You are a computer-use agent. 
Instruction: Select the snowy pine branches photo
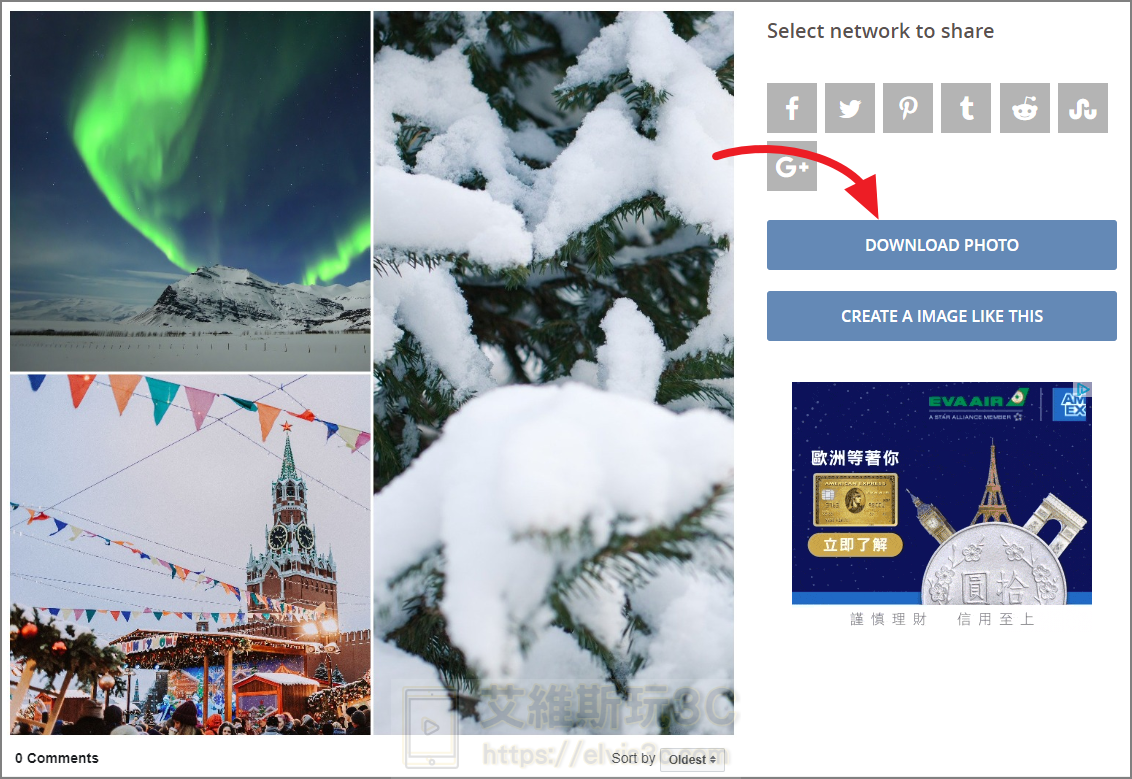pos(554,373)
